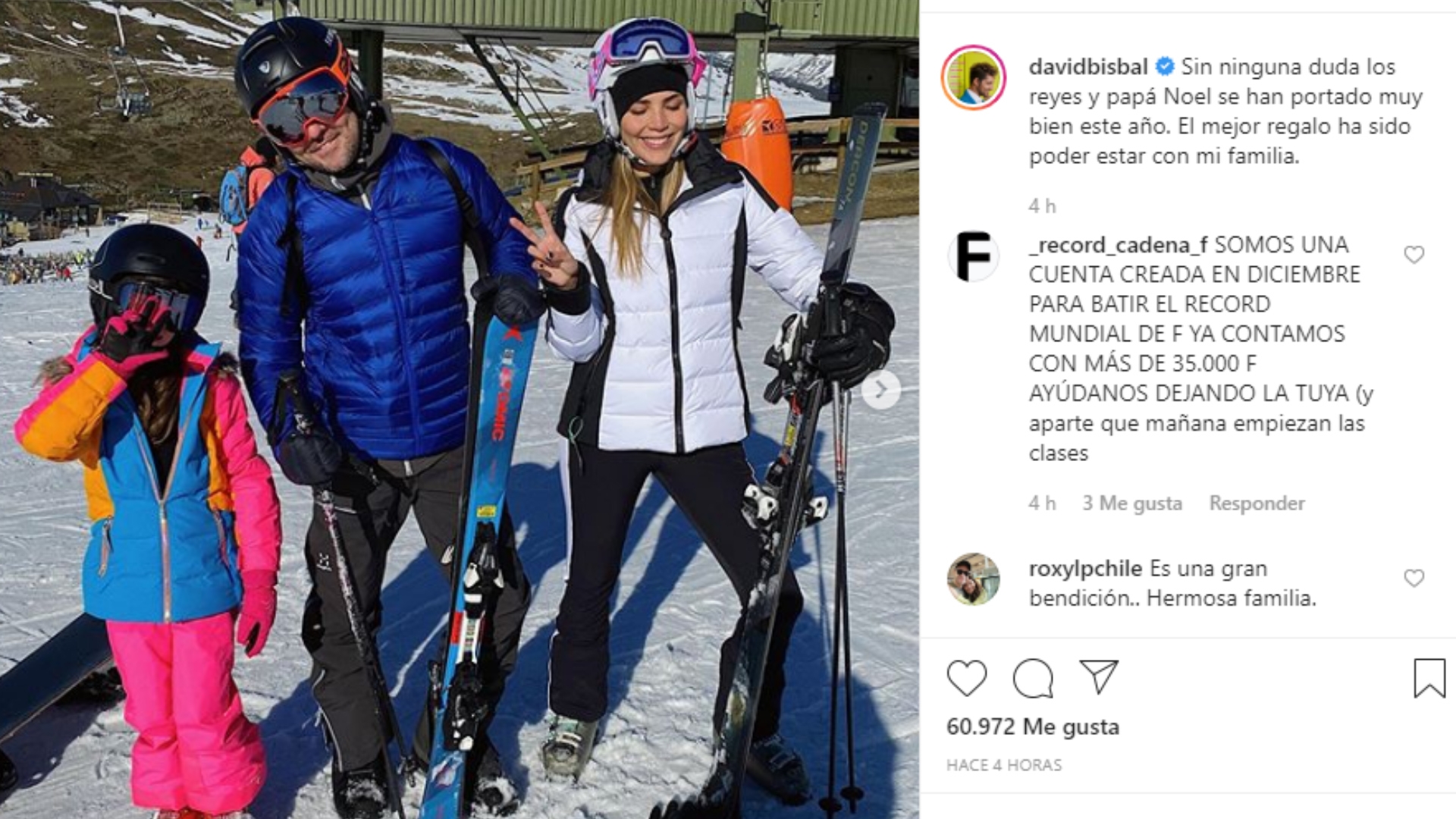Like the post with the heart icon
The image size is (1456, 819).
pos(967,678)
